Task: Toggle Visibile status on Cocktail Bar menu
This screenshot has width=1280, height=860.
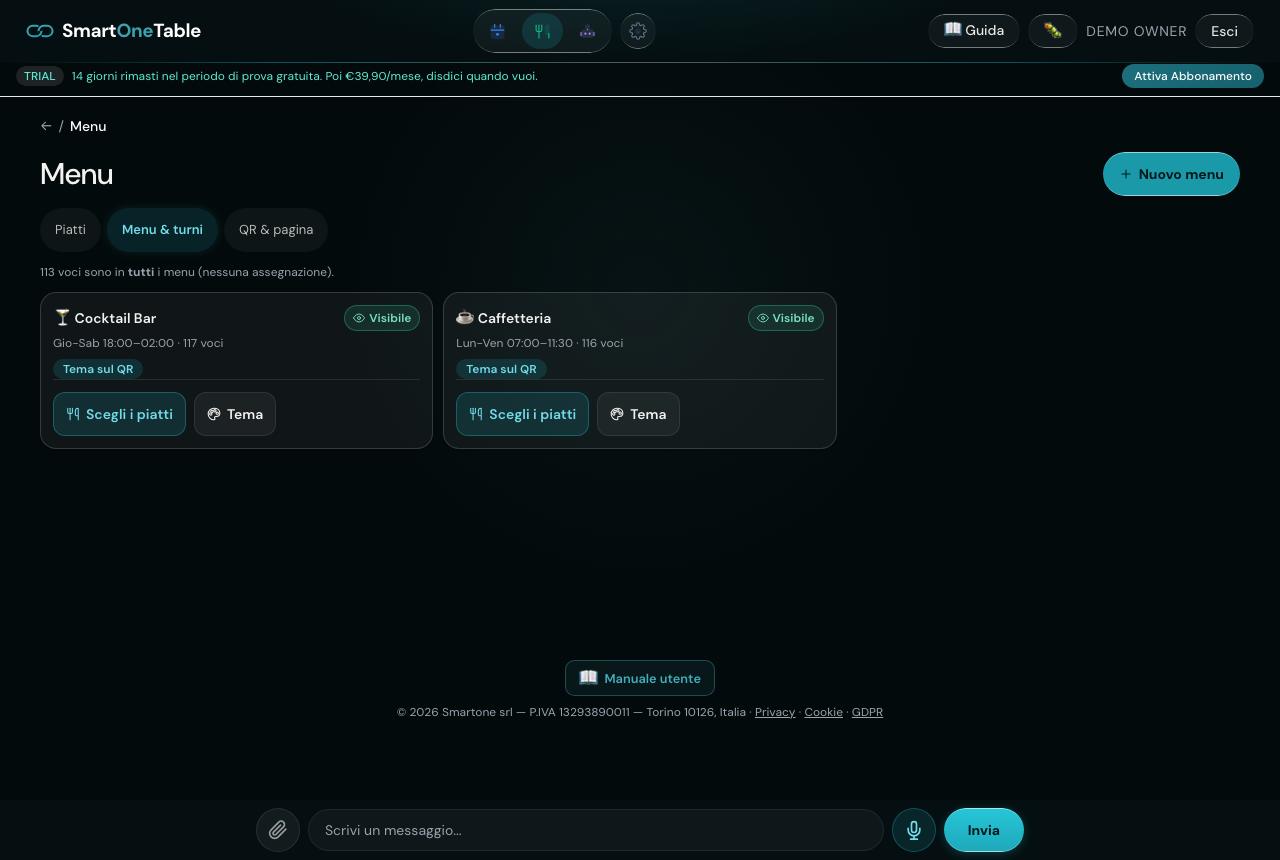Action: tap(382, 318)
